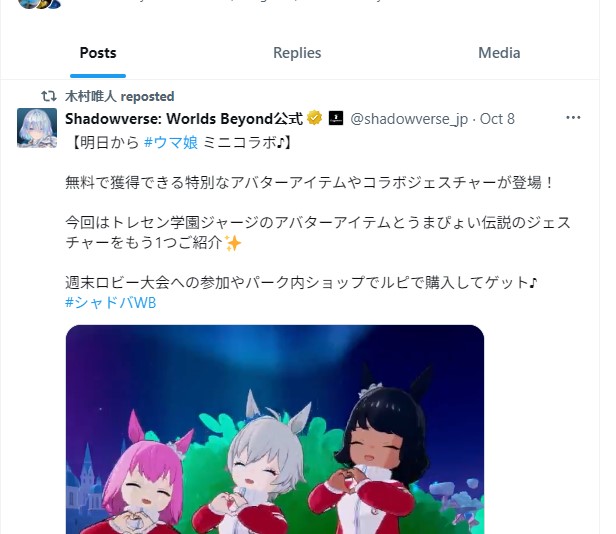The width and height of the screenshot is (616, 534).
Task: Open the @shadowverse_jp handle
Action: (x=409, y=119)
